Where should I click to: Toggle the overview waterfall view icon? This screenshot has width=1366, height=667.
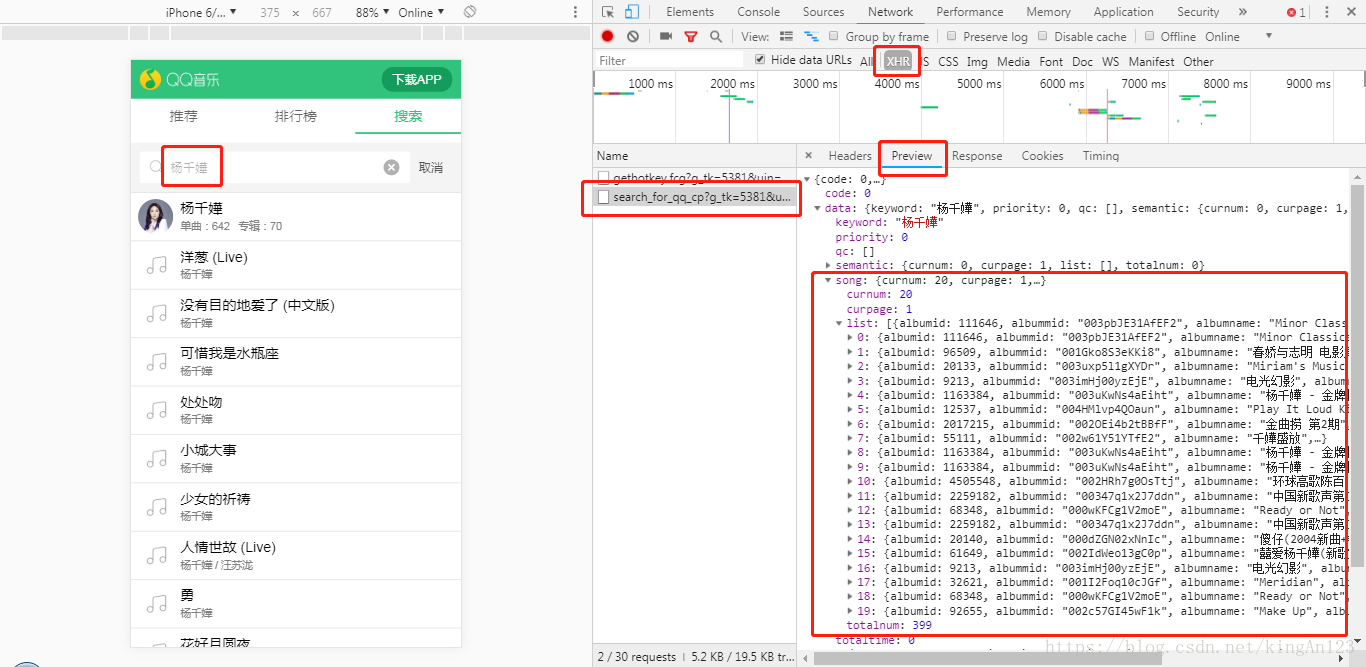pyautogui.click(x=809, y=36)
